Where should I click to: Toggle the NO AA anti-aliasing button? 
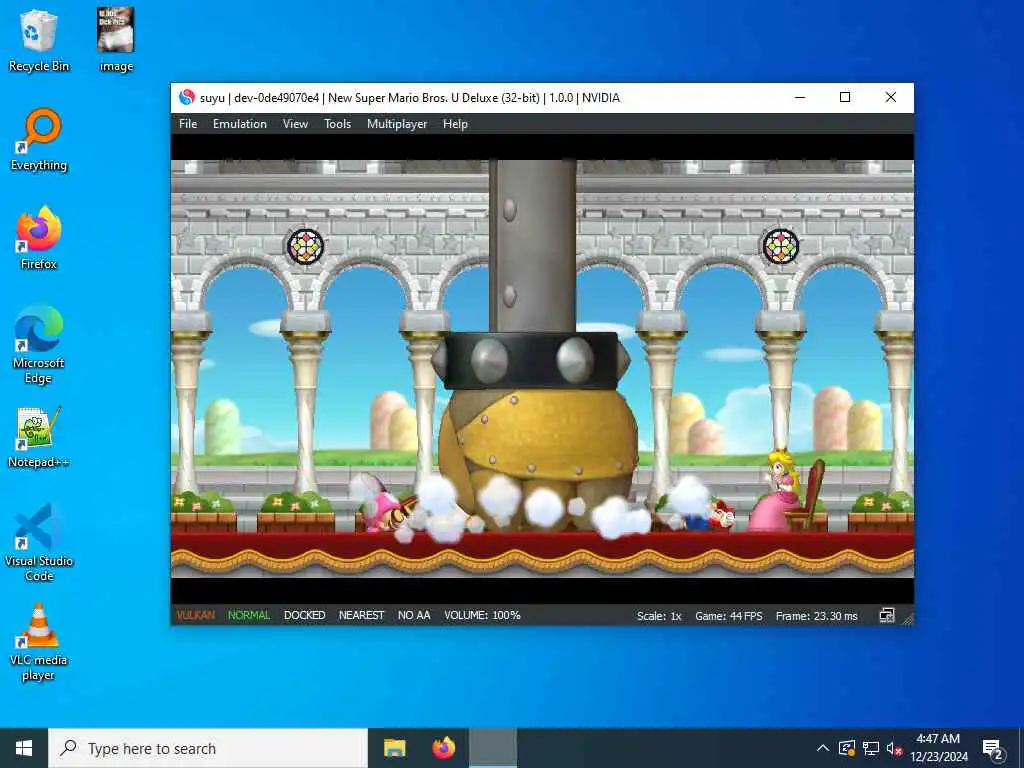pyautogui.click(x=414, y=615)
